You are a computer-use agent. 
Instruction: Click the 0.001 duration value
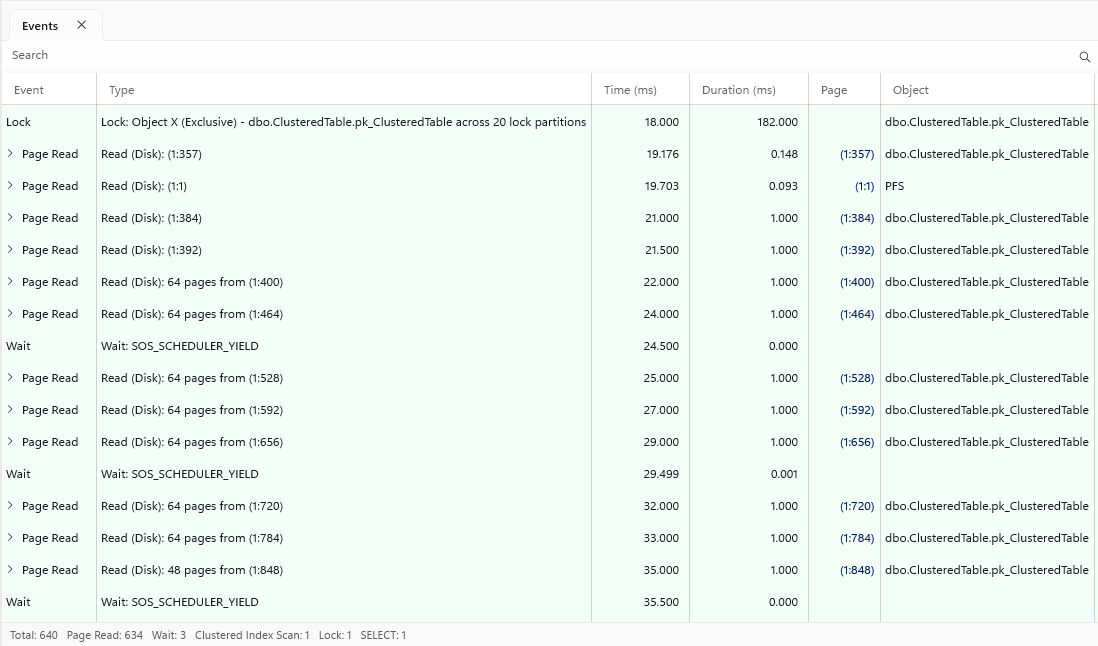(x=784, y=474)
